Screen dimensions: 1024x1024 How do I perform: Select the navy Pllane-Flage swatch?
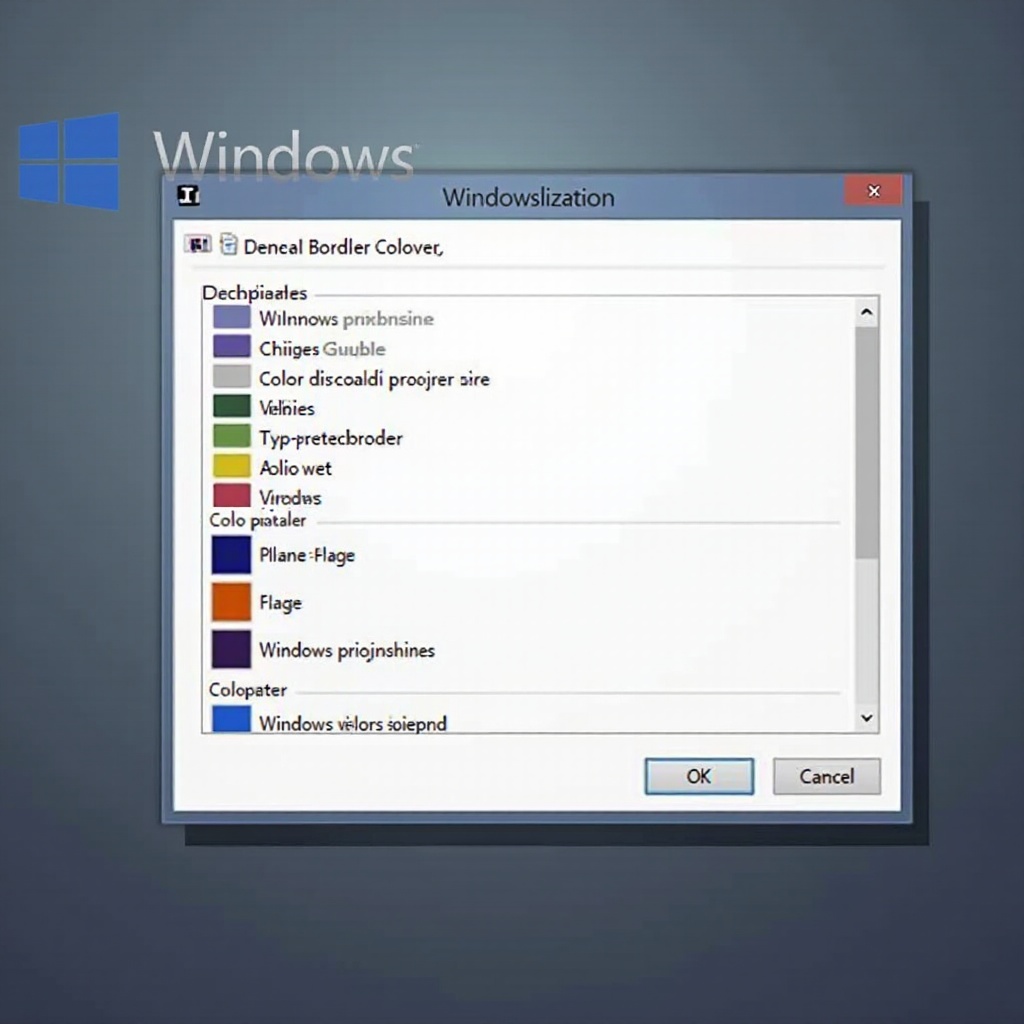pyautogui.click(x=231, y=555)
